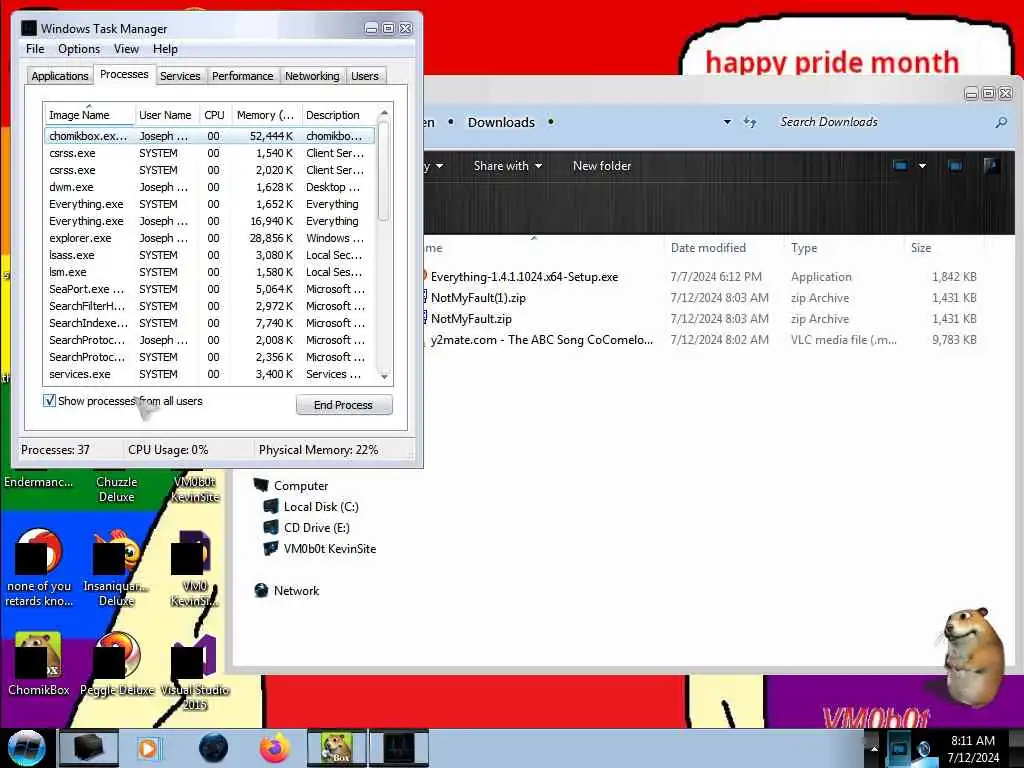Click the Start orb on the taskbar
Viewport: 1024px width, 768px height.
[x=26, y=748]
